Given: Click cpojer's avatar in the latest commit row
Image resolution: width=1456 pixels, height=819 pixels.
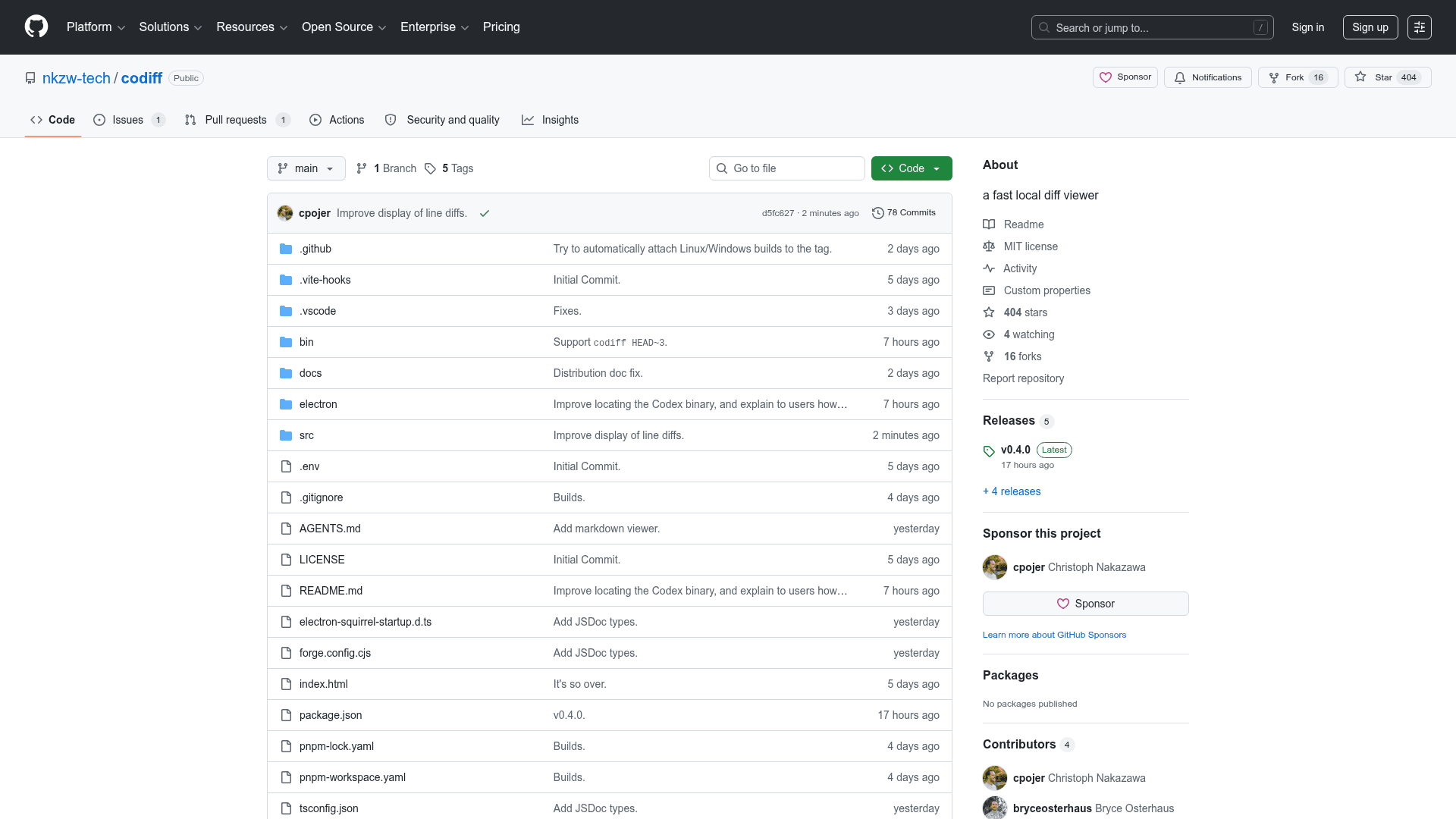Looking at the screenshot, I should coord(285,213).
